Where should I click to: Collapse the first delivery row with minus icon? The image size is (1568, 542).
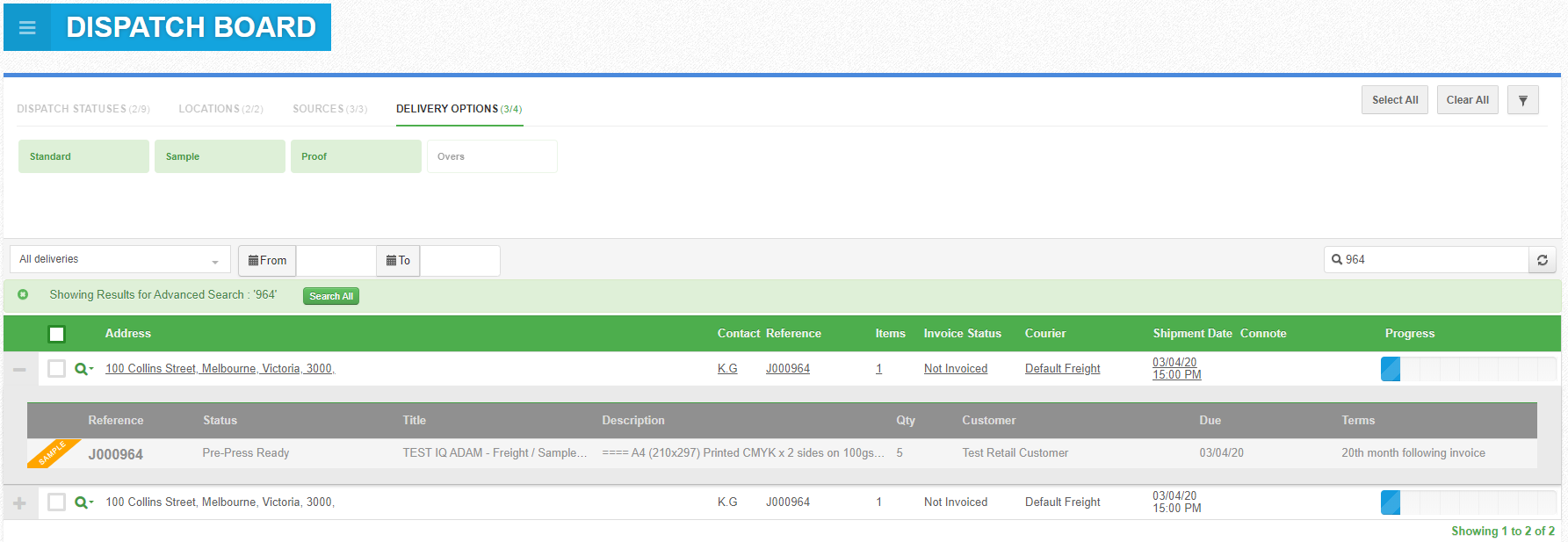19,369
